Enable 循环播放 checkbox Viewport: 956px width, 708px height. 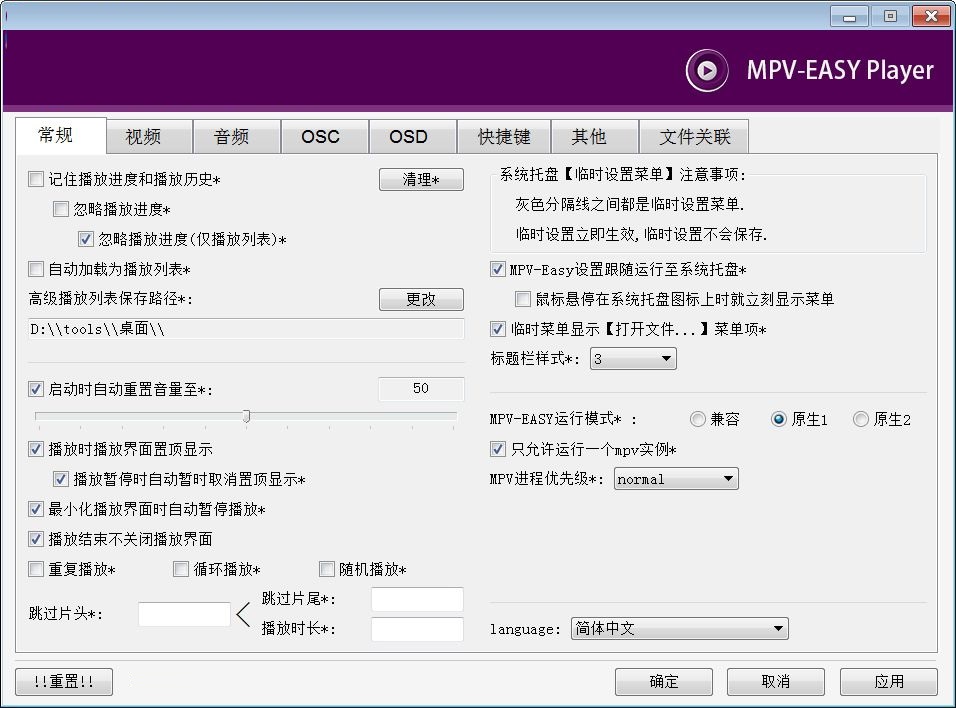(x=181, y=569)
